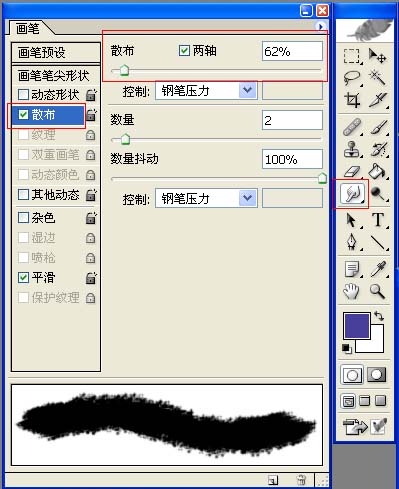Image resolution: width=399 pixels, height=489 pixels.
Task: Select the Paint Bucket tool
Action: pos(378,171)
